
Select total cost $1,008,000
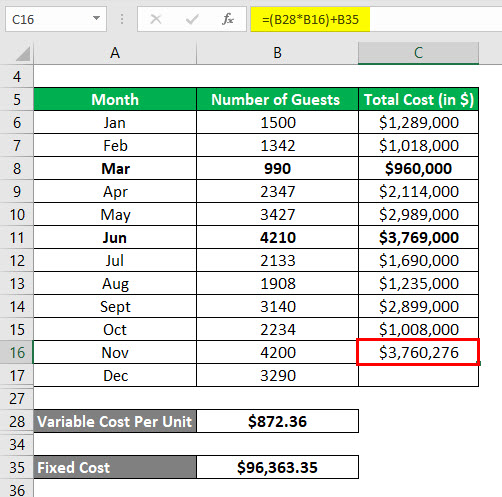coord(418,329)
